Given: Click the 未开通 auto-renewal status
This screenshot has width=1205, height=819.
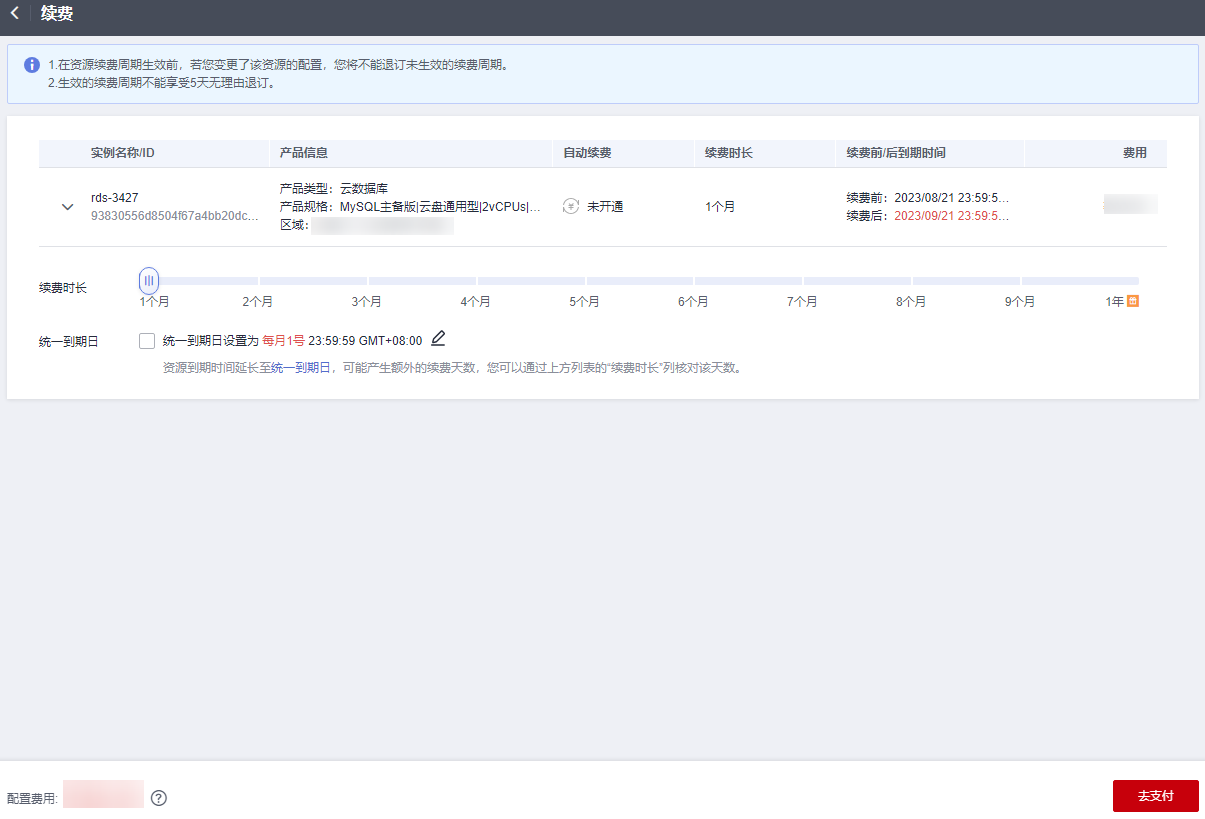Looking at the screenshot, I should click(x=605, y=207).
